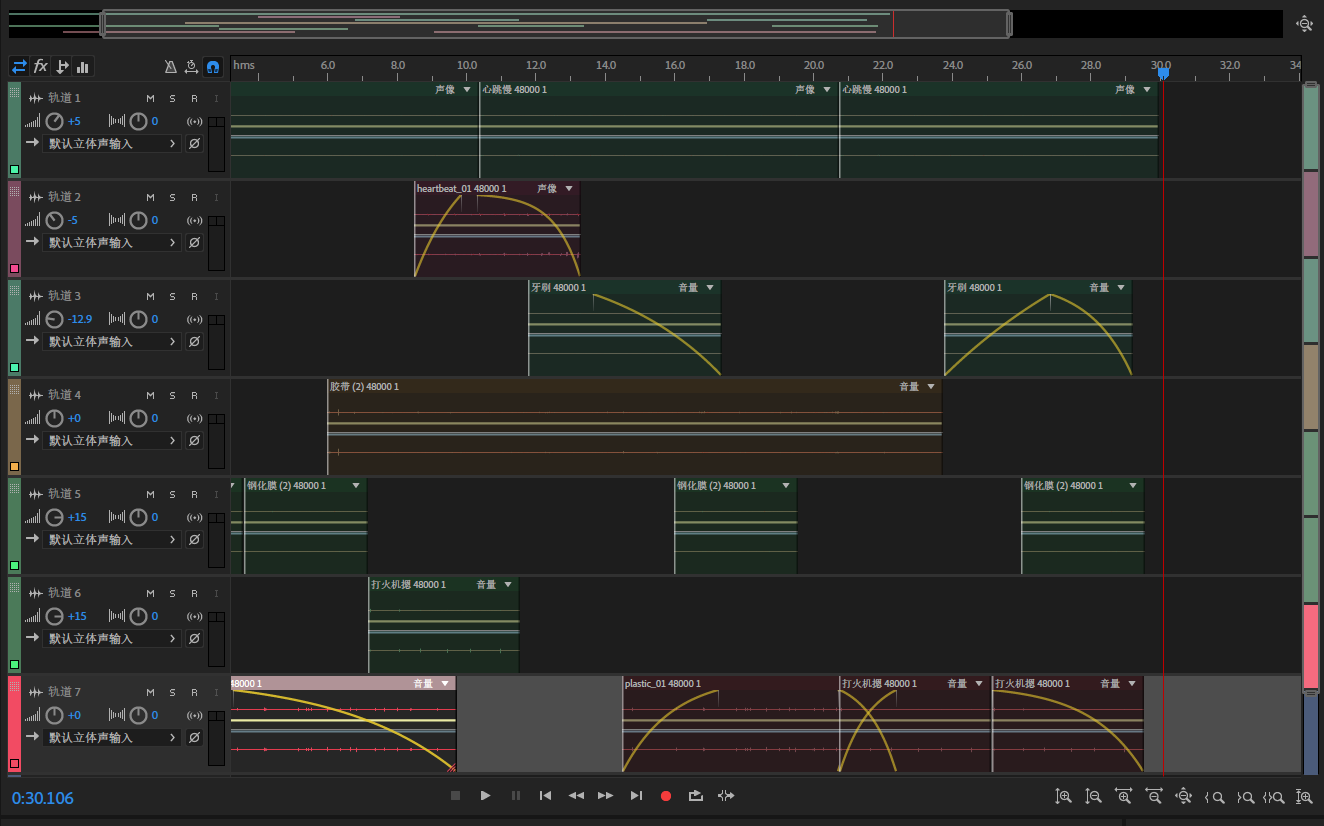The image size is (1324, 826).
Task: Open 轨道 7 input dropdown 默认立体声输入
Action: [113, 738]
